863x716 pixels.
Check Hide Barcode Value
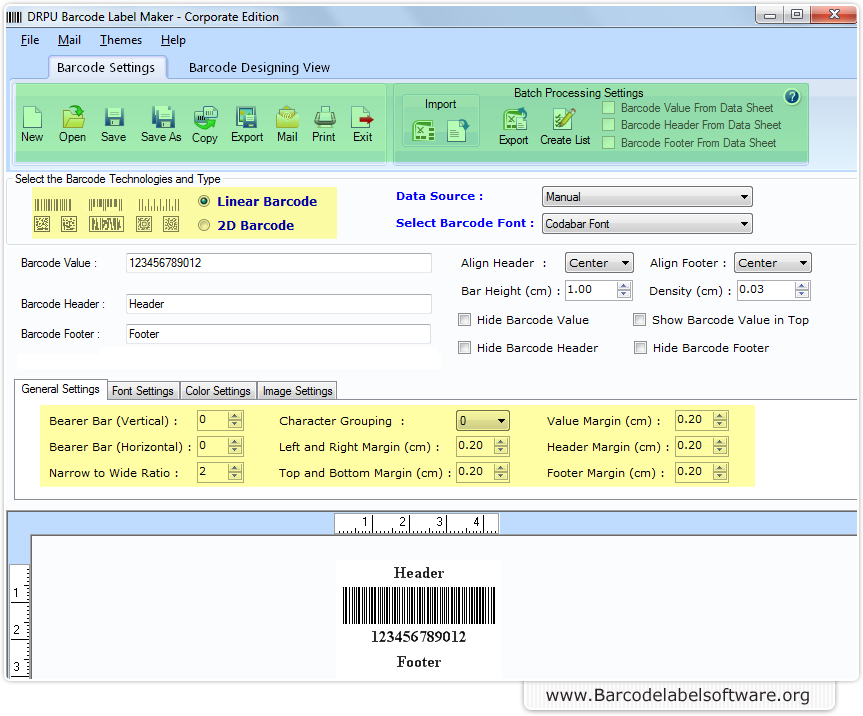(465, 320)
